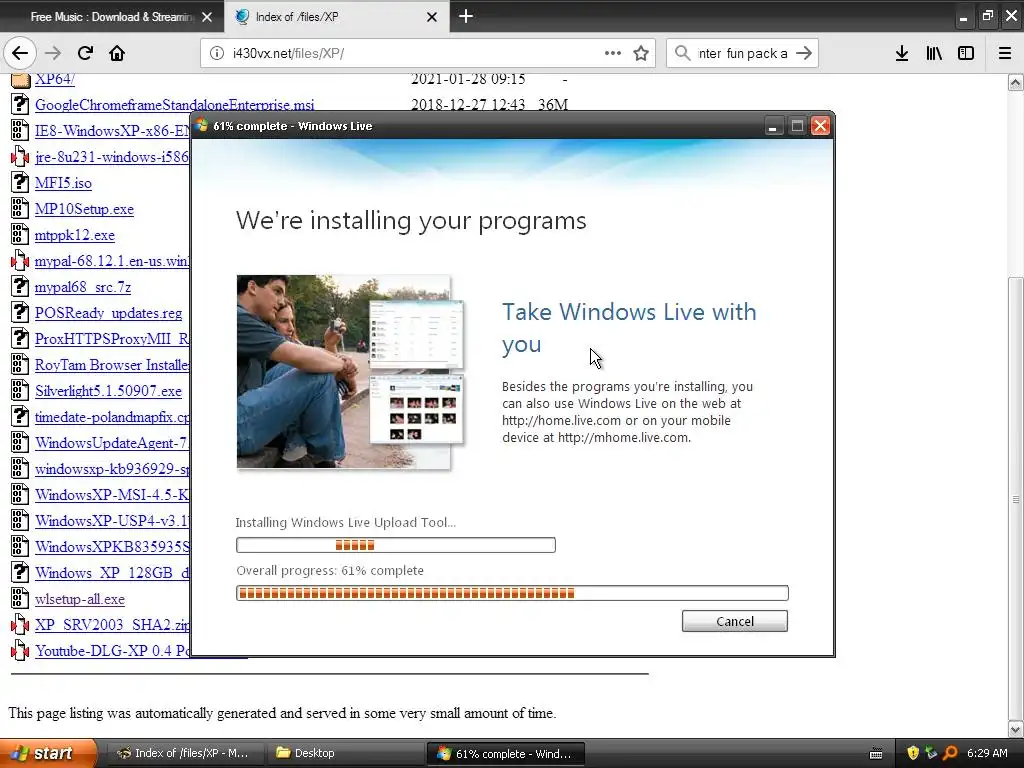Image resolution: width=1024 pixels, height=768 pixels.
Task: Open POSReady_updates.reg link
Action: coord(108,313)
